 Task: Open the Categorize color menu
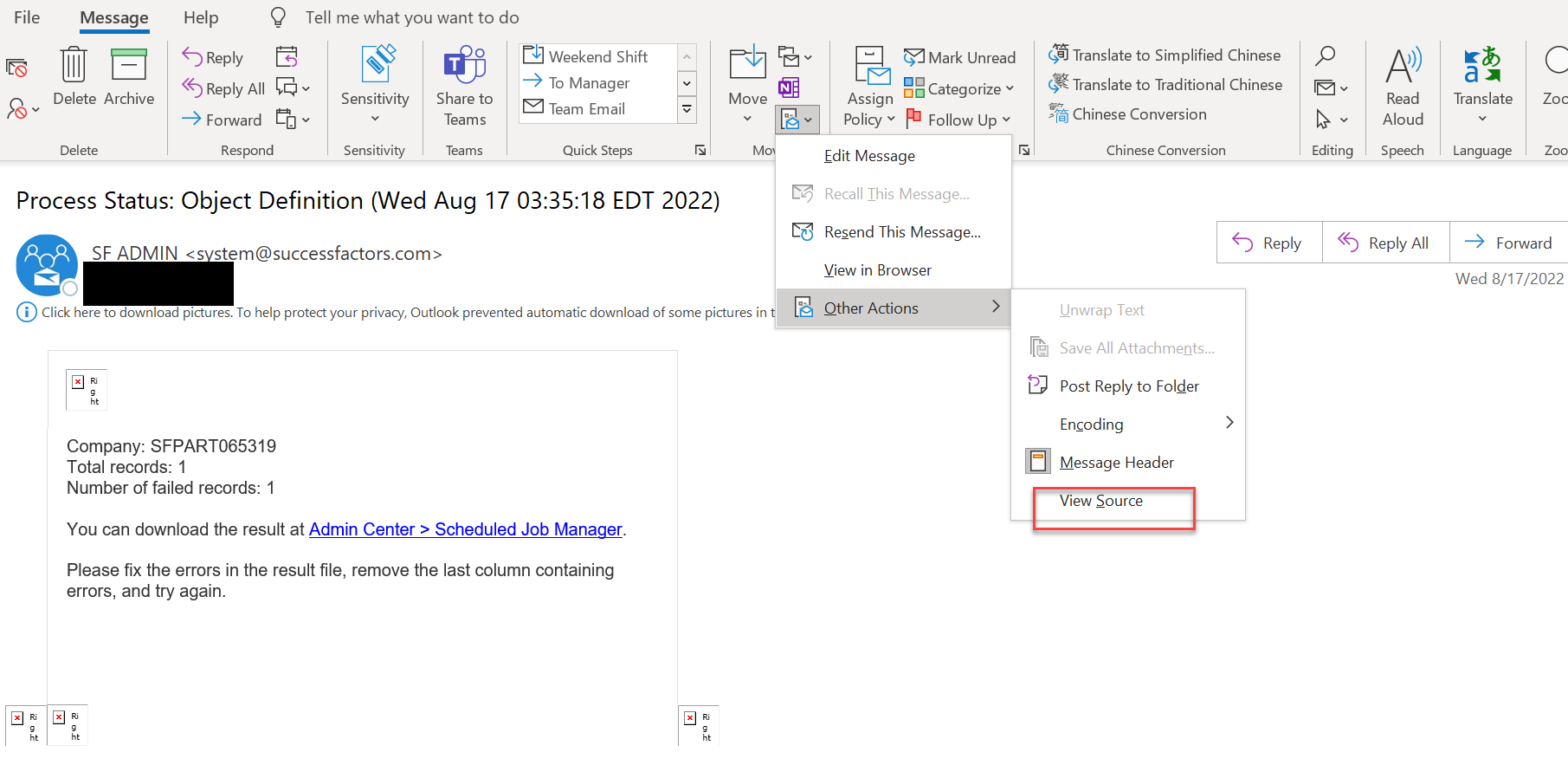tap(958, 88)
